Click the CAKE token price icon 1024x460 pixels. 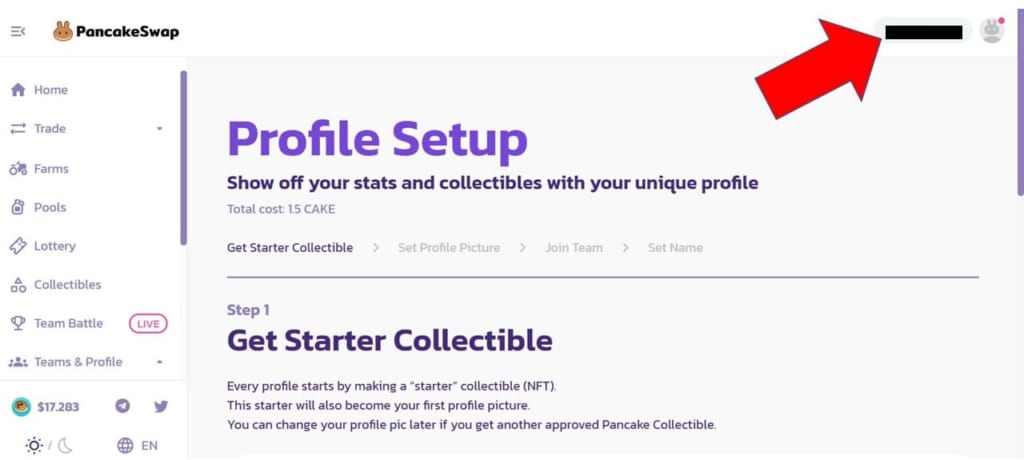pos(21,406)
